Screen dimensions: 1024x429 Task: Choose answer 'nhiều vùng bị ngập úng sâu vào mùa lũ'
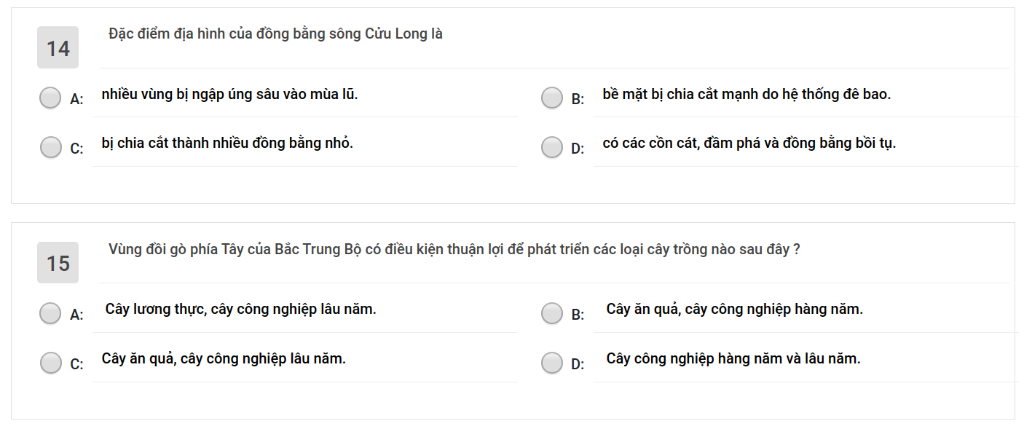(x=230, y=95)
